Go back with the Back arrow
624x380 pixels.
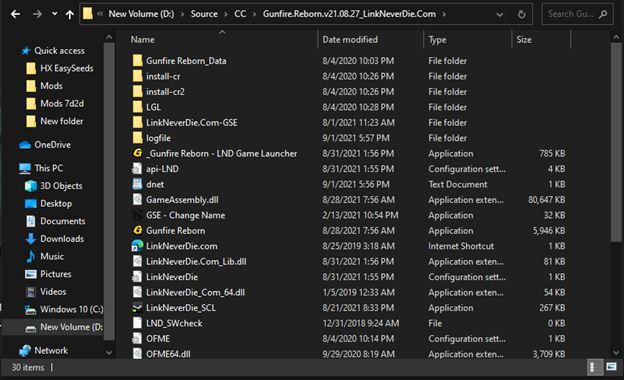tap(16, 14)
